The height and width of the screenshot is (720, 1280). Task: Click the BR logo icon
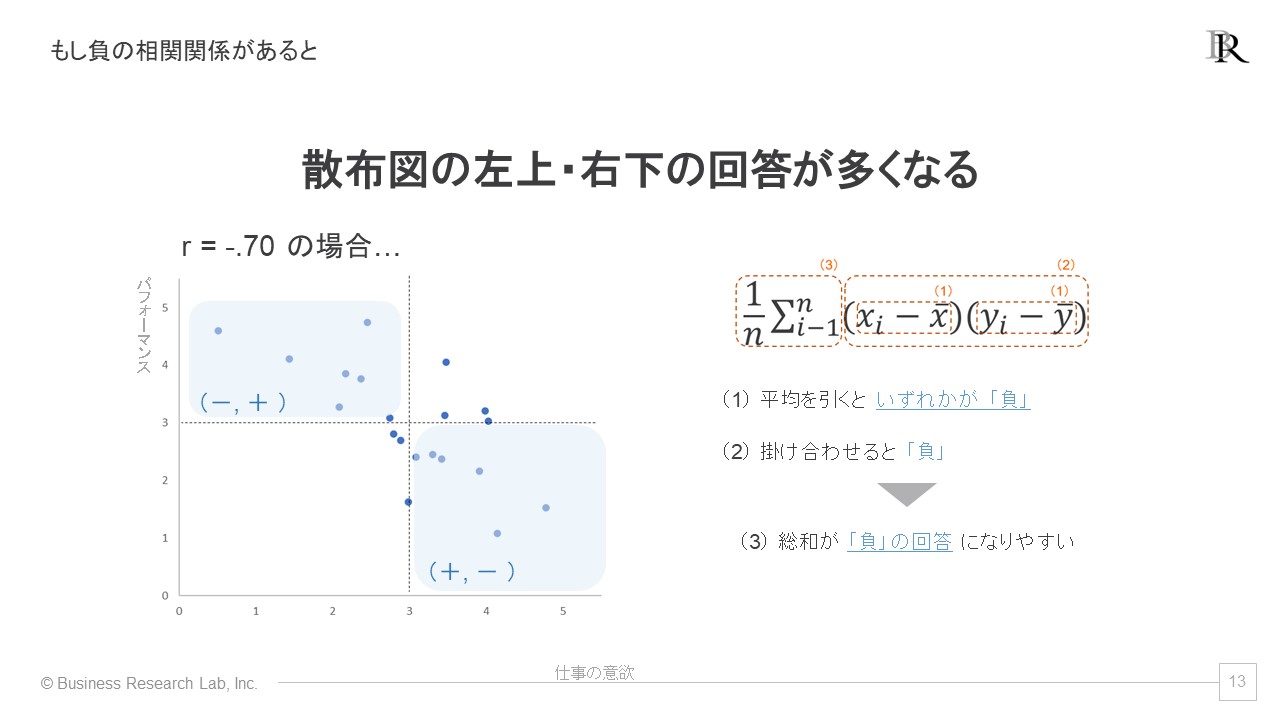click(1226, 47)
